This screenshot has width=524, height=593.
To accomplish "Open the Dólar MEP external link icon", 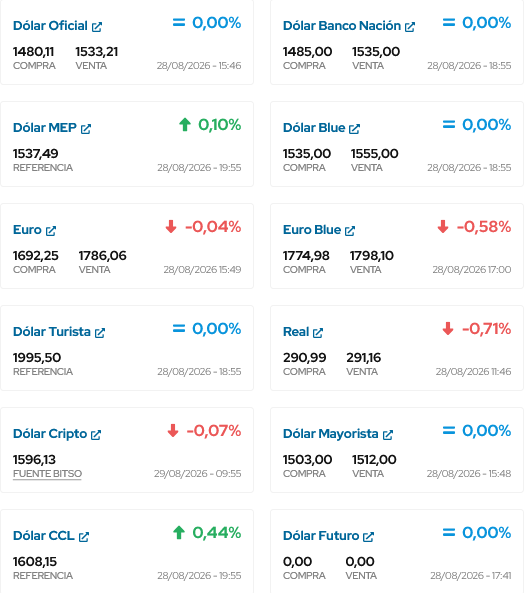I will (x=86, y=129).
